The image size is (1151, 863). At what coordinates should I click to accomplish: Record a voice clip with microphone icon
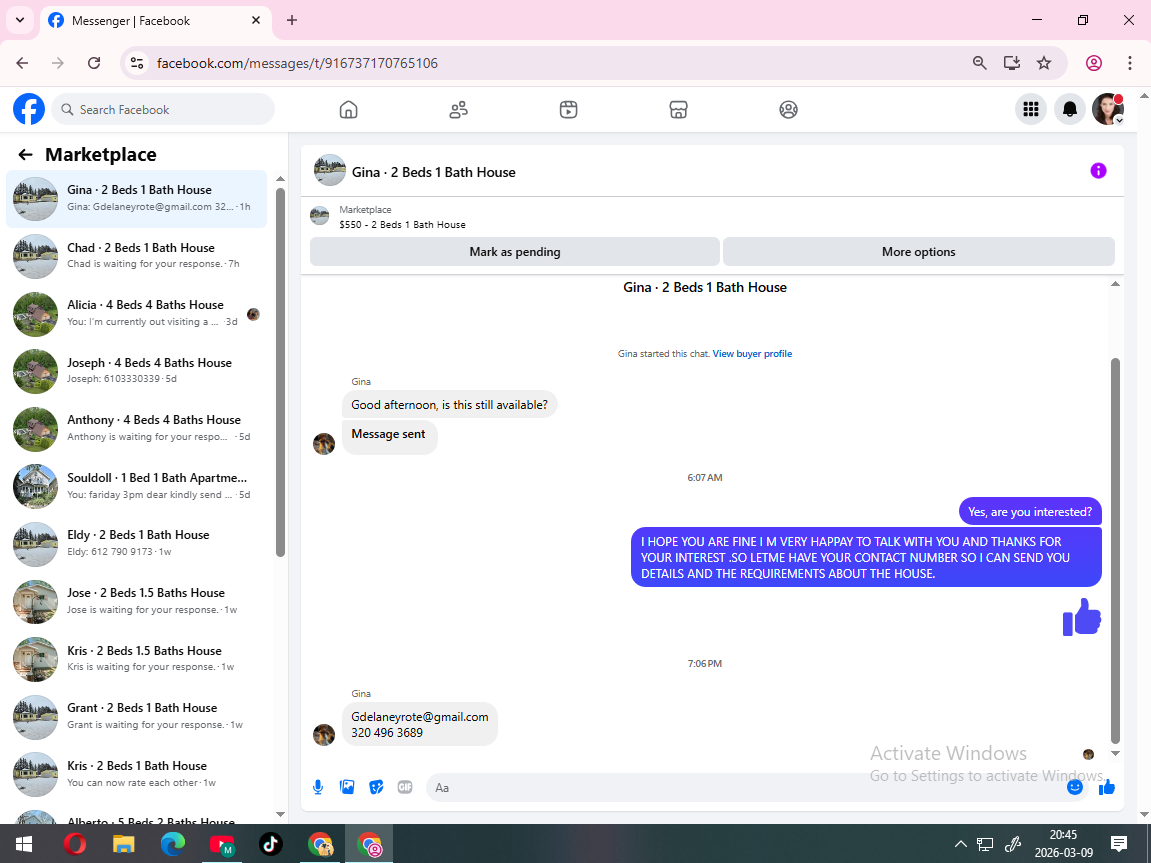click(x=318, y=787)
